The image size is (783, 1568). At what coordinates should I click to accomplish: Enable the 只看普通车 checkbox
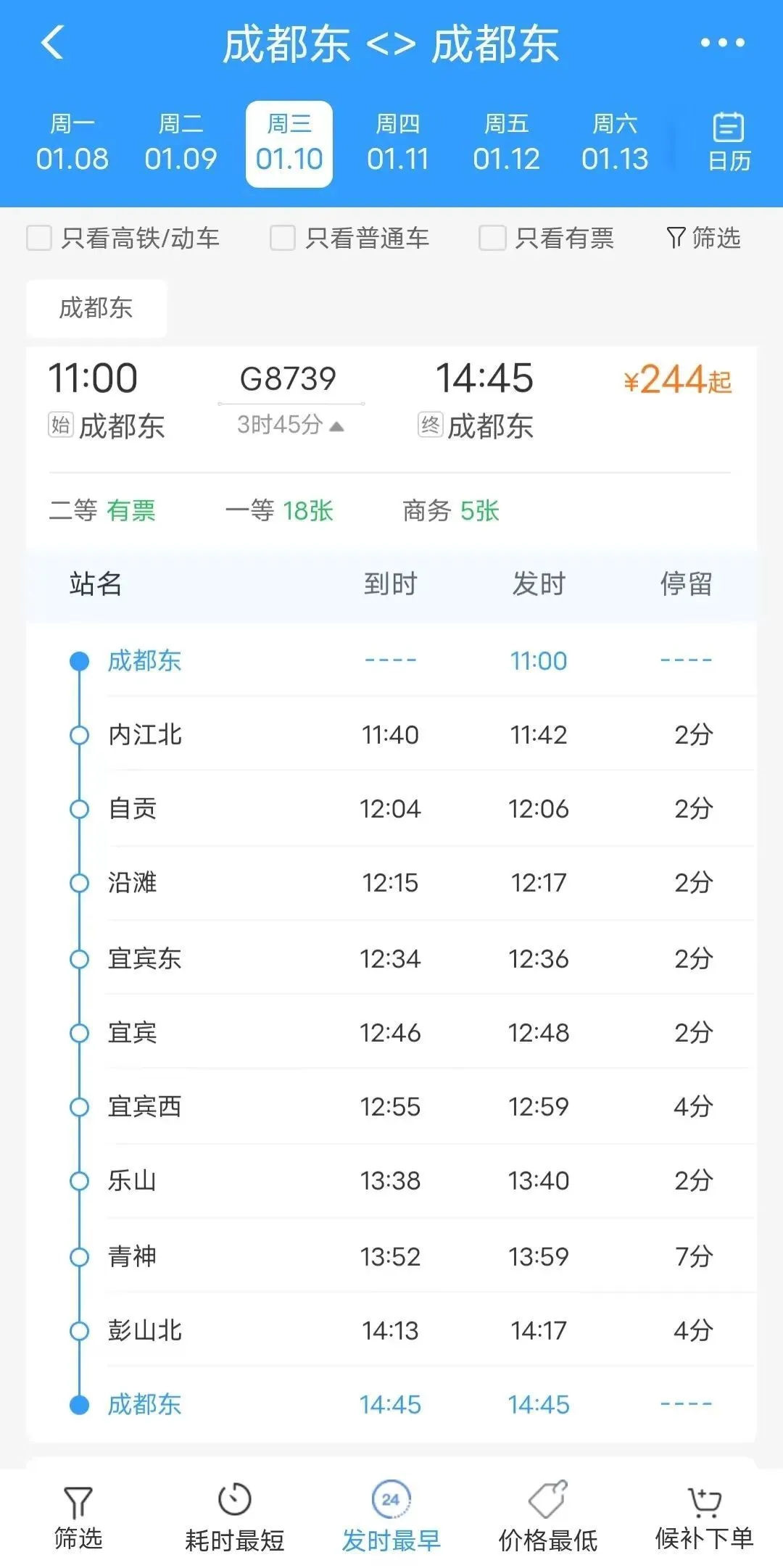pyautogui.click(x=283, y=238)
